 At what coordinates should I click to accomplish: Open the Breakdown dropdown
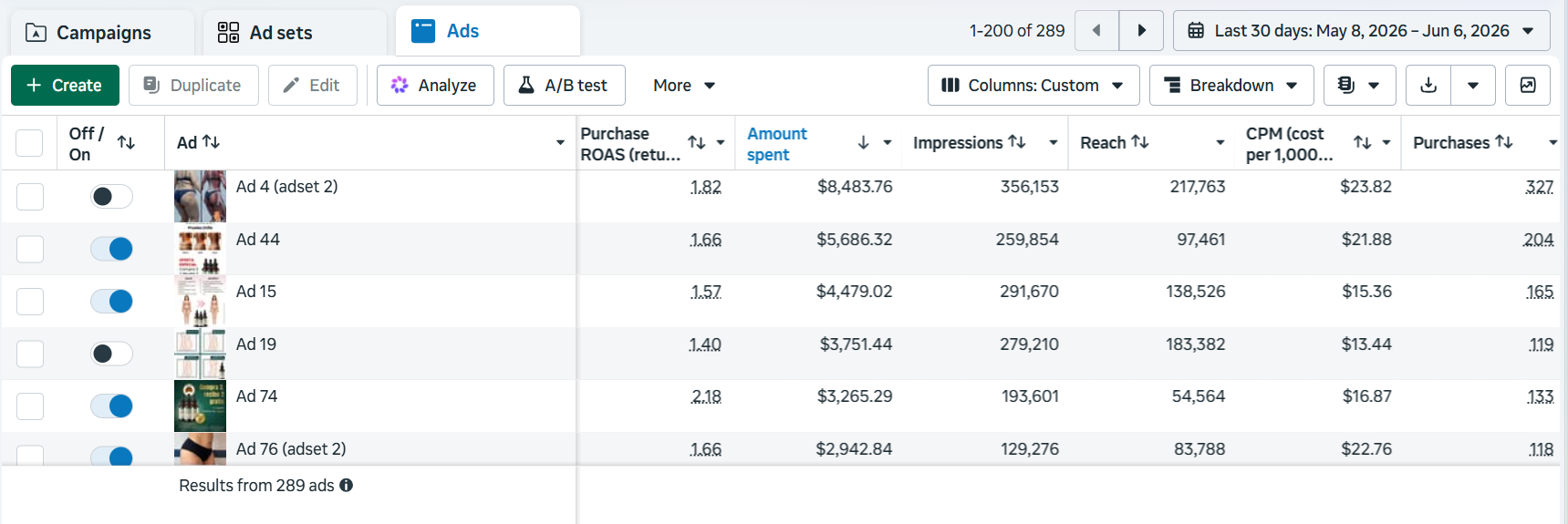[x=1231, y=86]
